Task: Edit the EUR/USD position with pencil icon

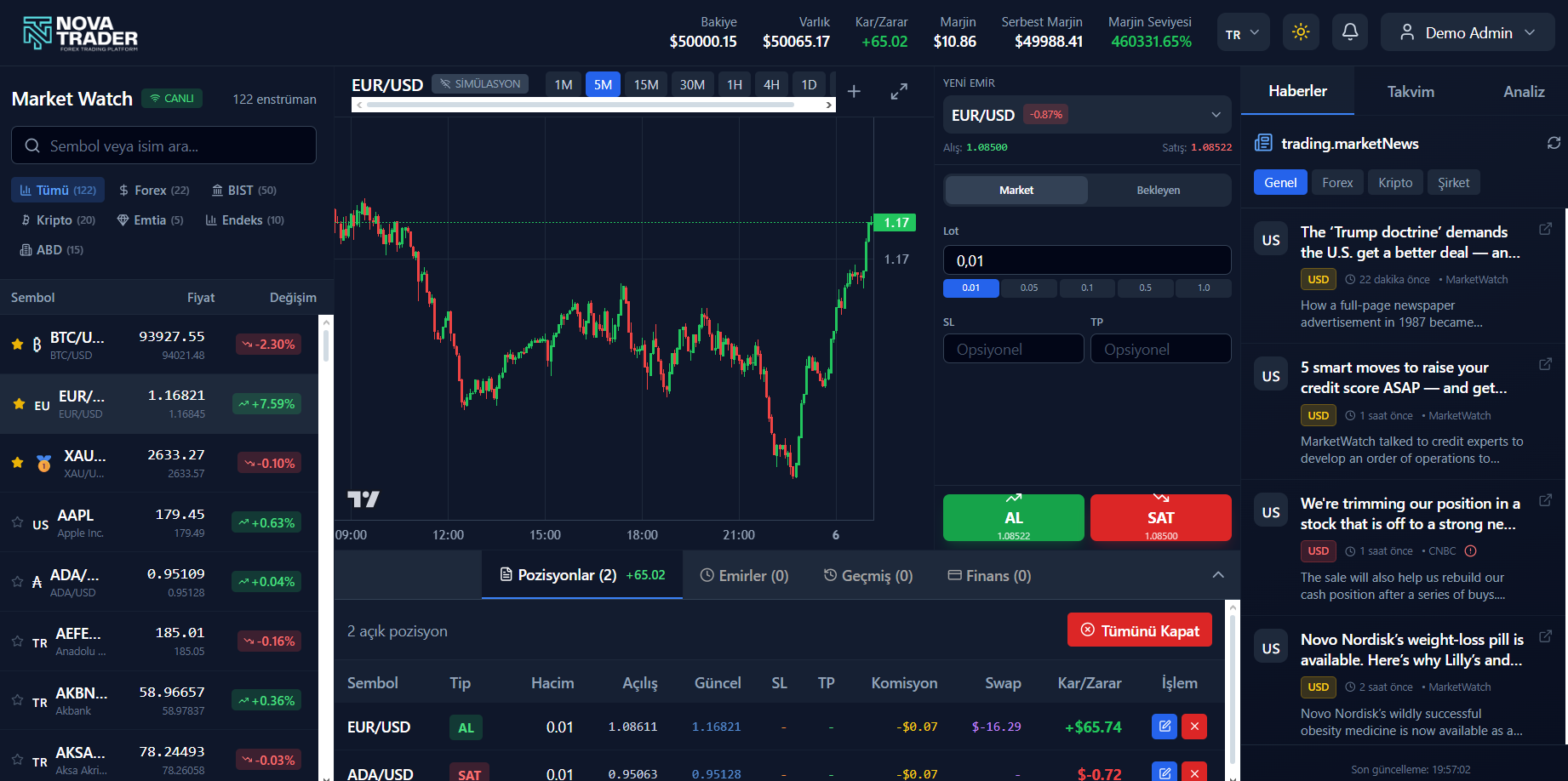Action: (x=1164, y=727)
